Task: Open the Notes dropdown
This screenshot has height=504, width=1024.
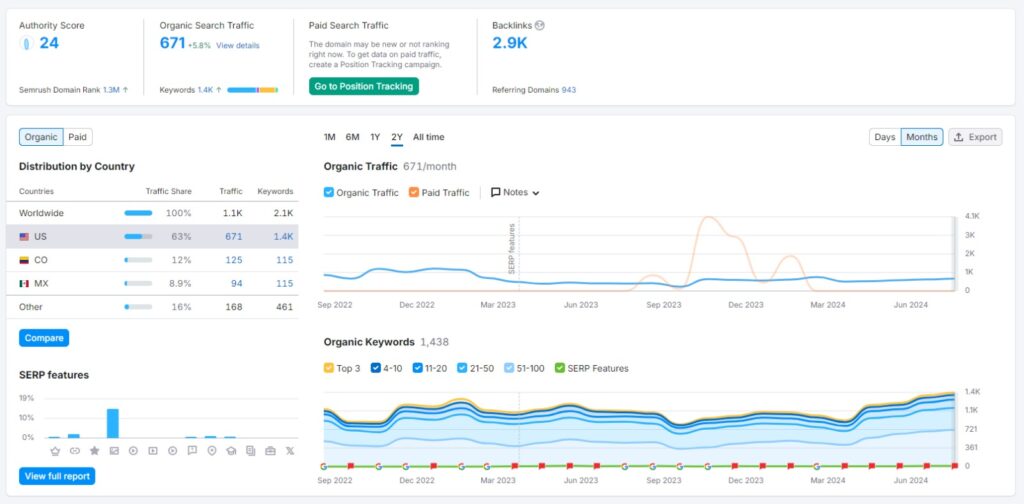Action: pos(515,193)
